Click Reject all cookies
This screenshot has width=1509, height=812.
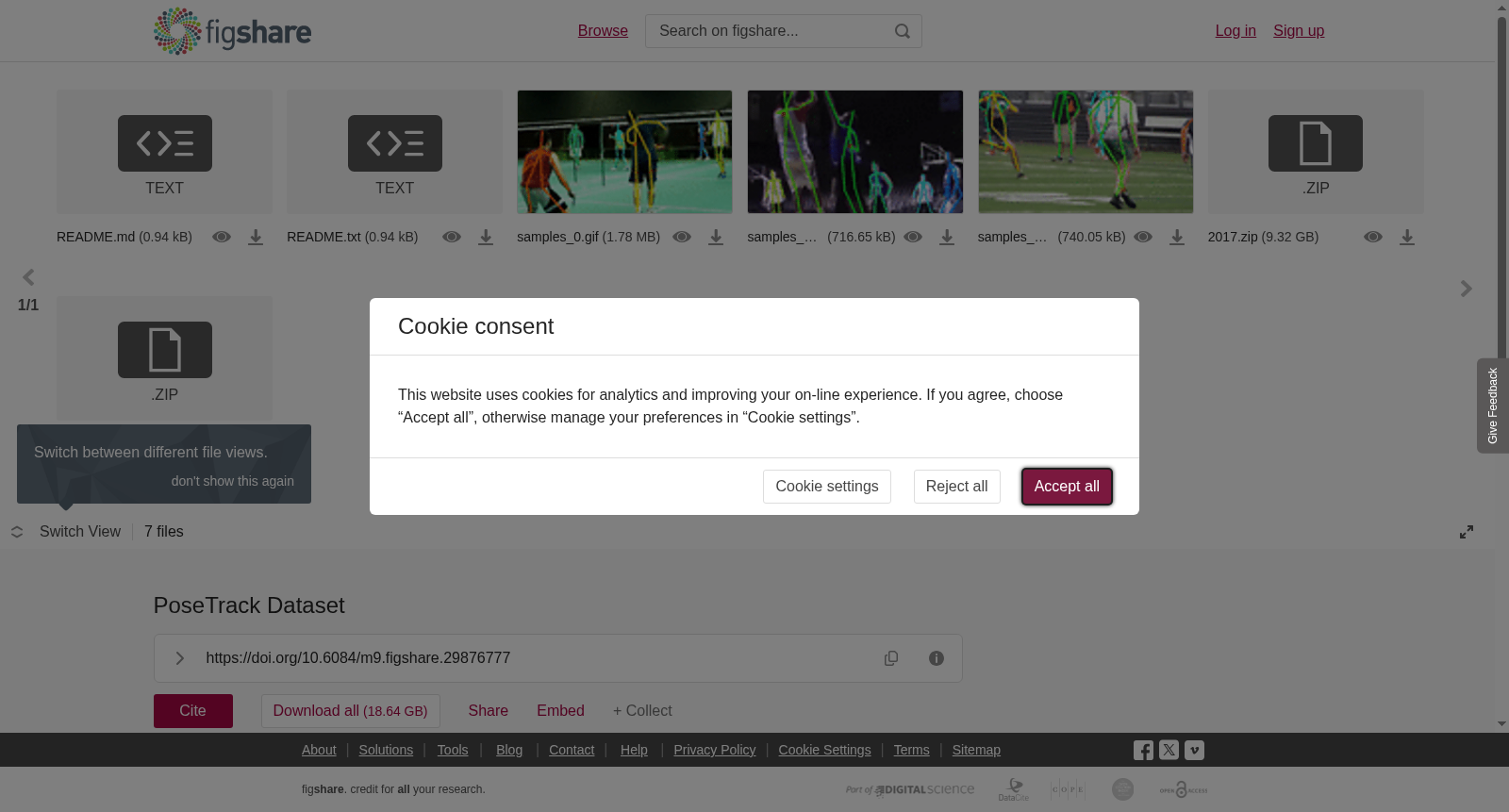click(x=957, y=487)
